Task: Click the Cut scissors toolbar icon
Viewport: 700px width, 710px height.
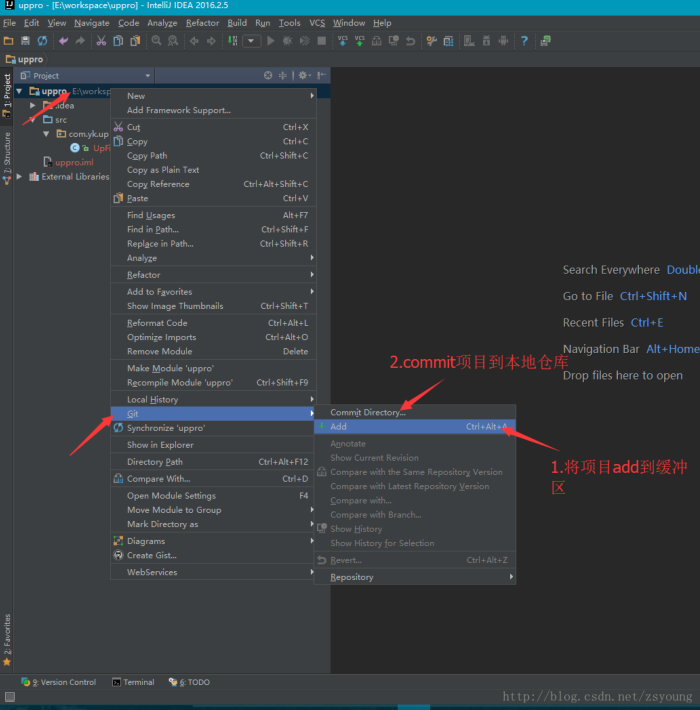Action: click(x=101, y=41)
